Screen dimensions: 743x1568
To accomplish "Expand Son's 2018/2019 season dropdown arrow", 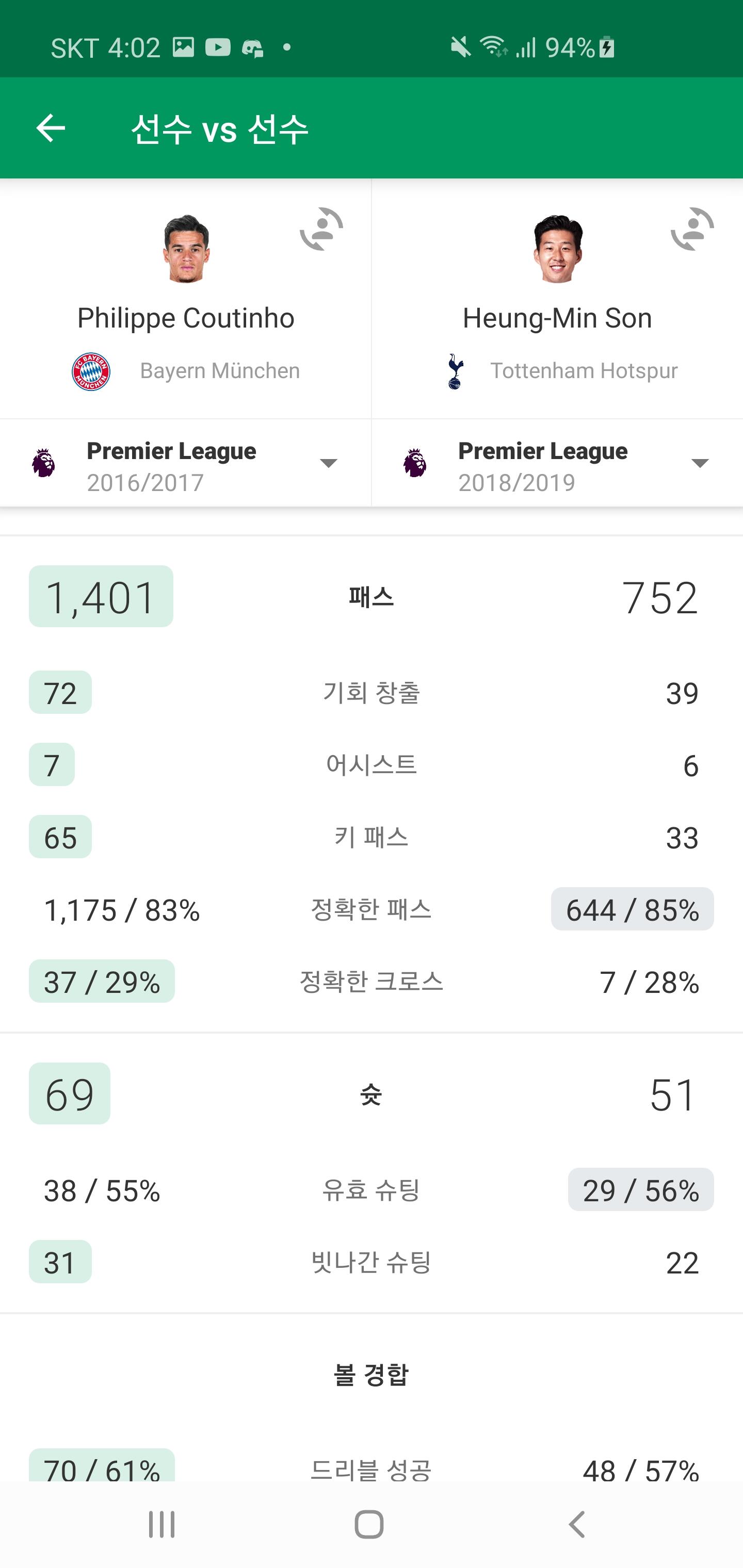I will [700, 463].
